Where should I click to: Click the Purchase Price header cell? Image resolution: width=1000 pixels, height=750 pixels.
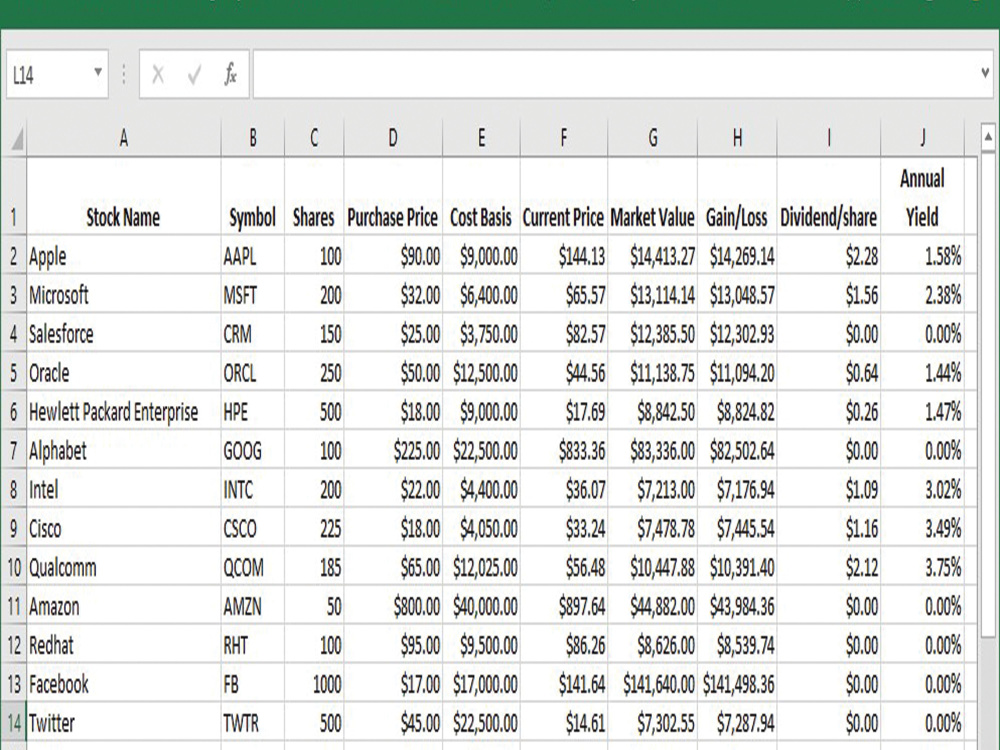coord(393,196)
